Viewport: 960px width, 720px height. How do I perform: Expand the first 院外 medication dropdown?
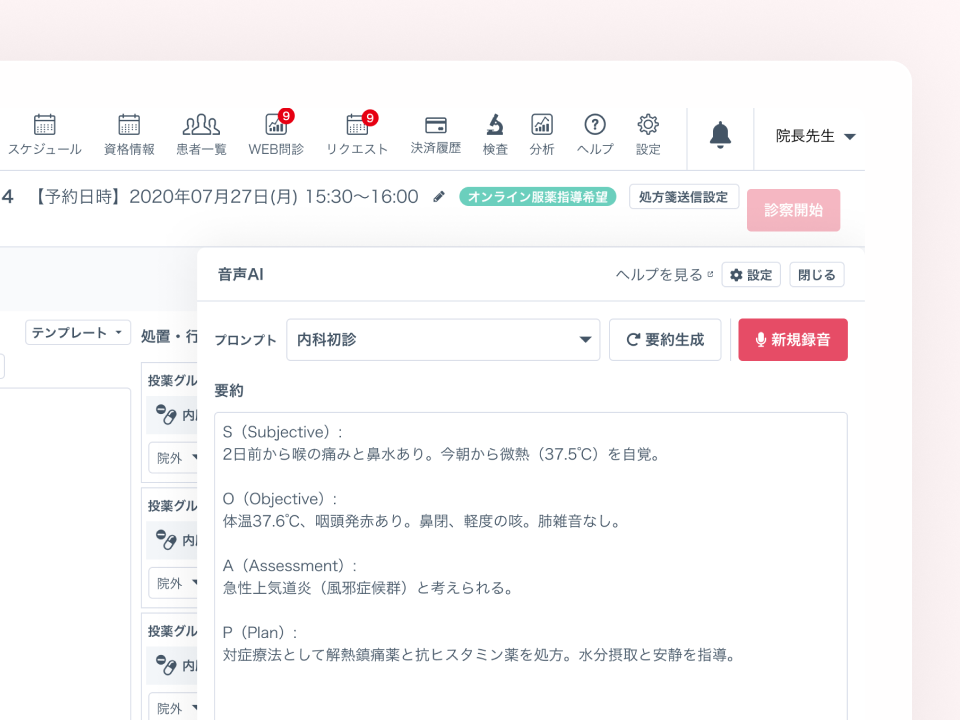click(x=172, y=457)
